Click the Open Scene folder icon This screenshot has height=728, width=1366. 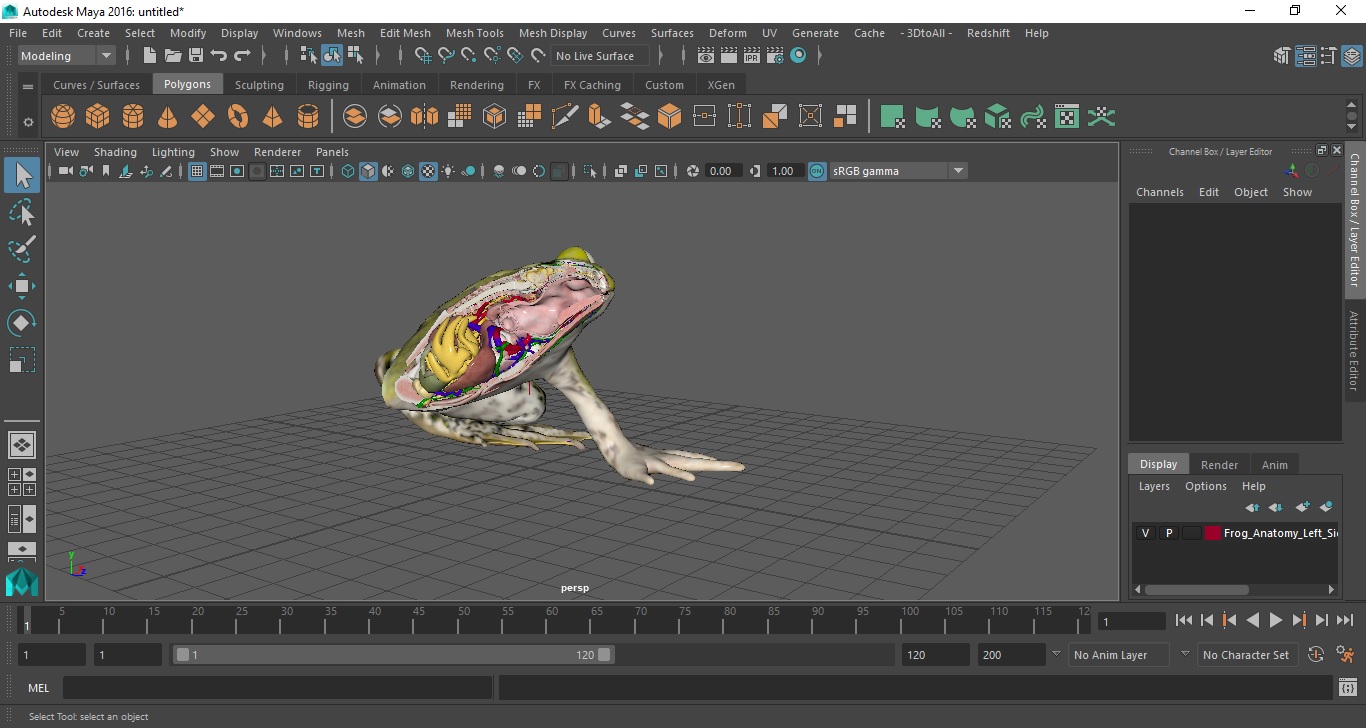click(x=173, y=56)
